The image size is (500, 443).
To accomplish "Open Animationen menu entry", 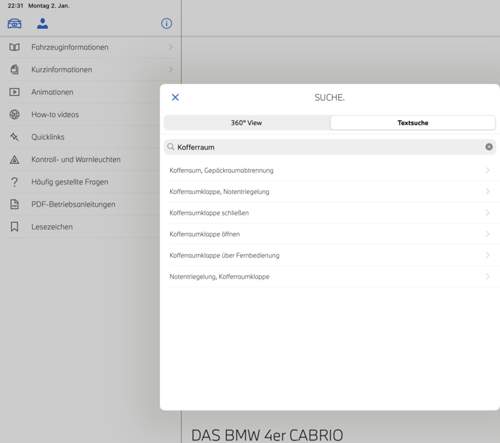I will (80, 92).
